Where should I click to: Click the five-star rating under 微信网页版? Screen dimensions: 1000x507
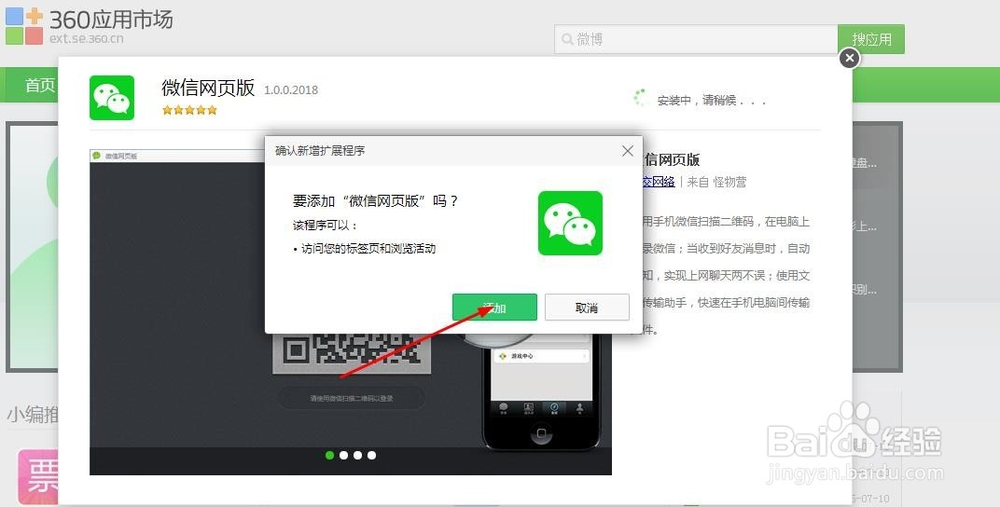(189, 110)
